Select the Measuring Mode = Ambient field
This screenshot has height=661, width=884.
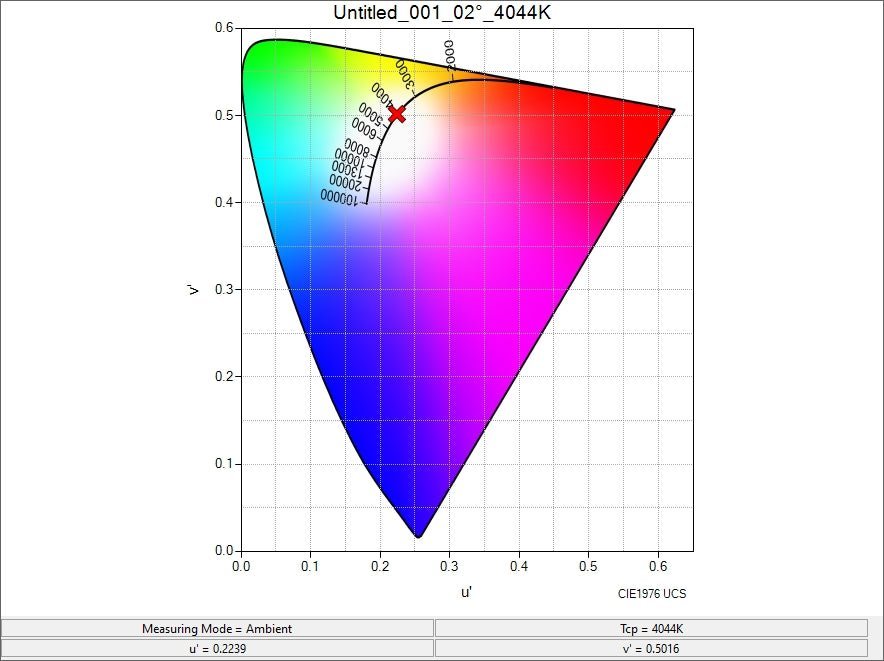(x=217, y=628)
